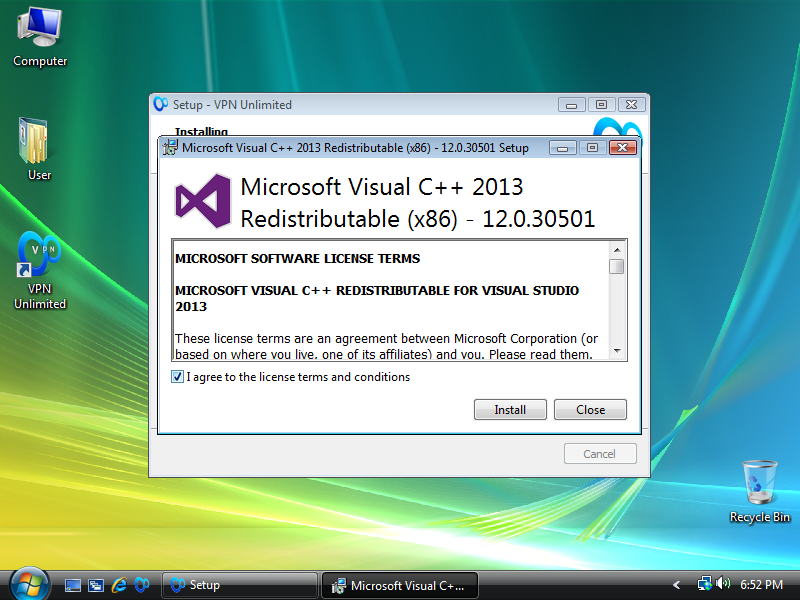Click the 'Installing' heading in VPN Setup
800x600 pixels.
click(x=202, y=131)
